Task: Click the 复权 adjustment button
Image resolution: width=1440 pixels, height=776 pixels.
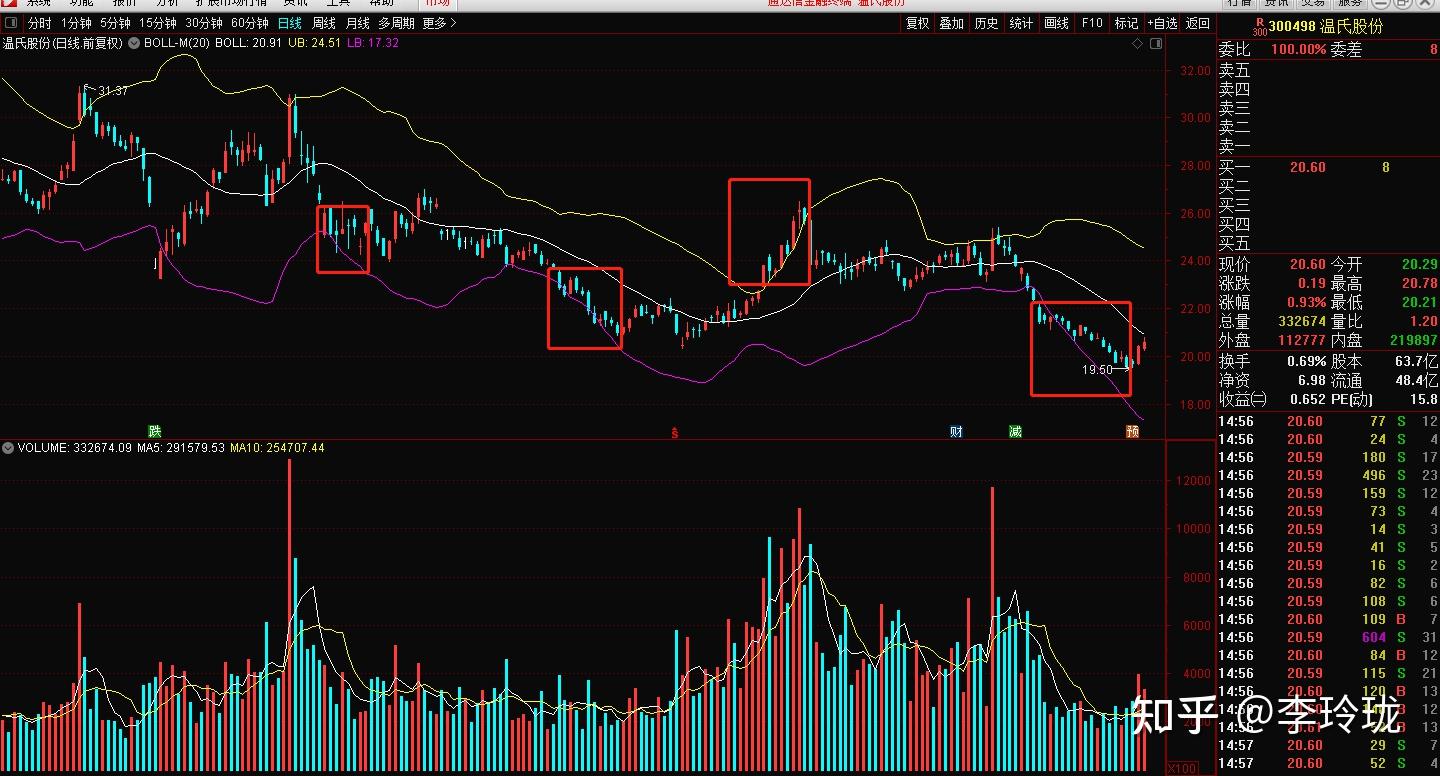Action: (x=917, y=23)
